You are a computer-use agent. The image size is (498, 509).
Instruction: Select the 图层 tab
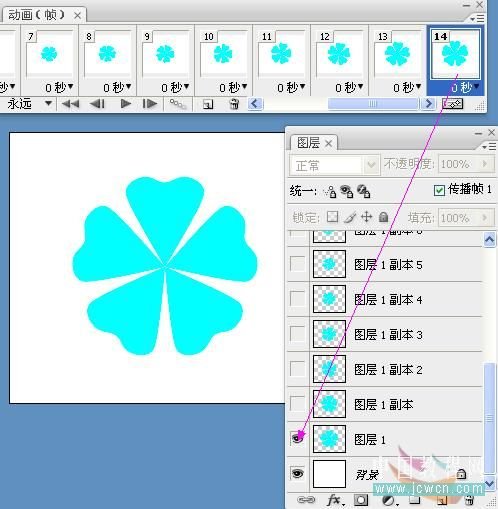click(x=308, y=143)
